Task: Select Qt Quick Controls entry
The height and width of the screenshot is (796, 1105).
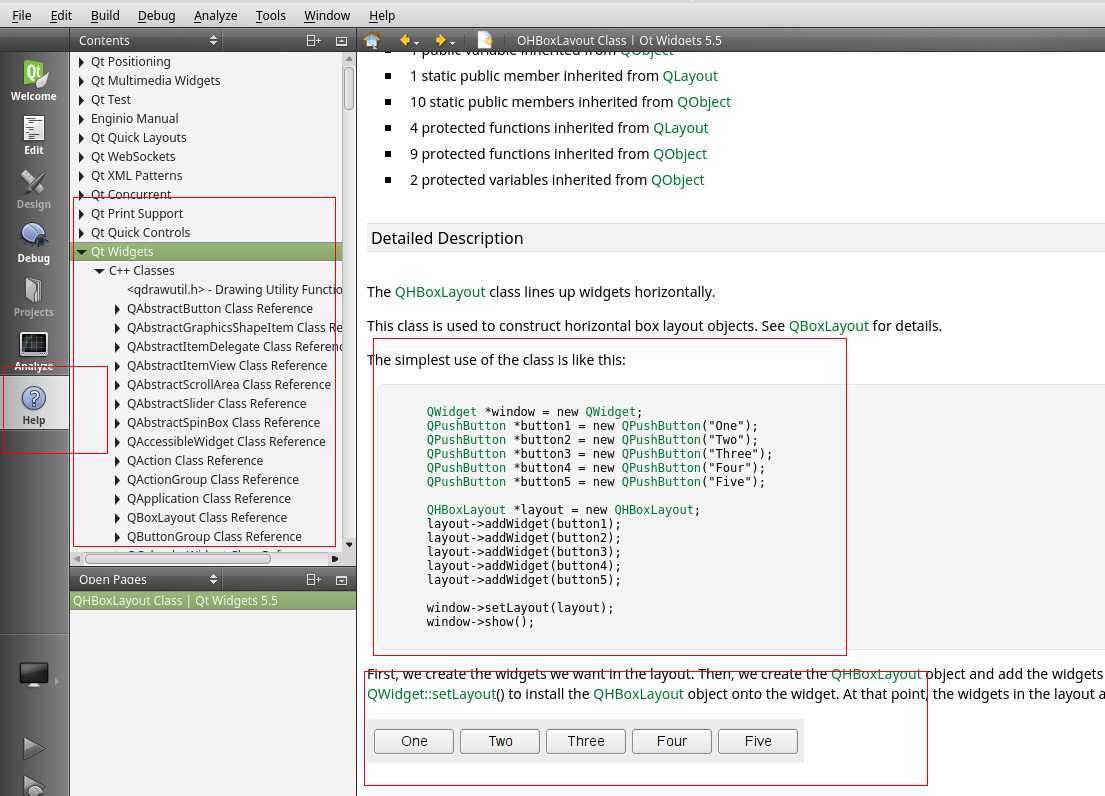Action: point(140,233)
